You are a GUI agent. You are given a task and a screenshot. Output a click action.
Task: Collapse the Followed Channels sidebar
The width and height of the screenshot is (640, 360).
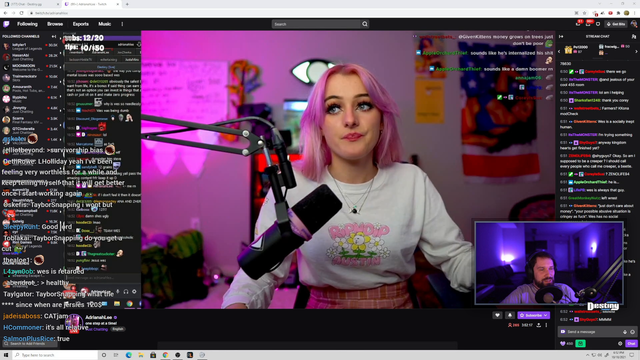(54, 36)
